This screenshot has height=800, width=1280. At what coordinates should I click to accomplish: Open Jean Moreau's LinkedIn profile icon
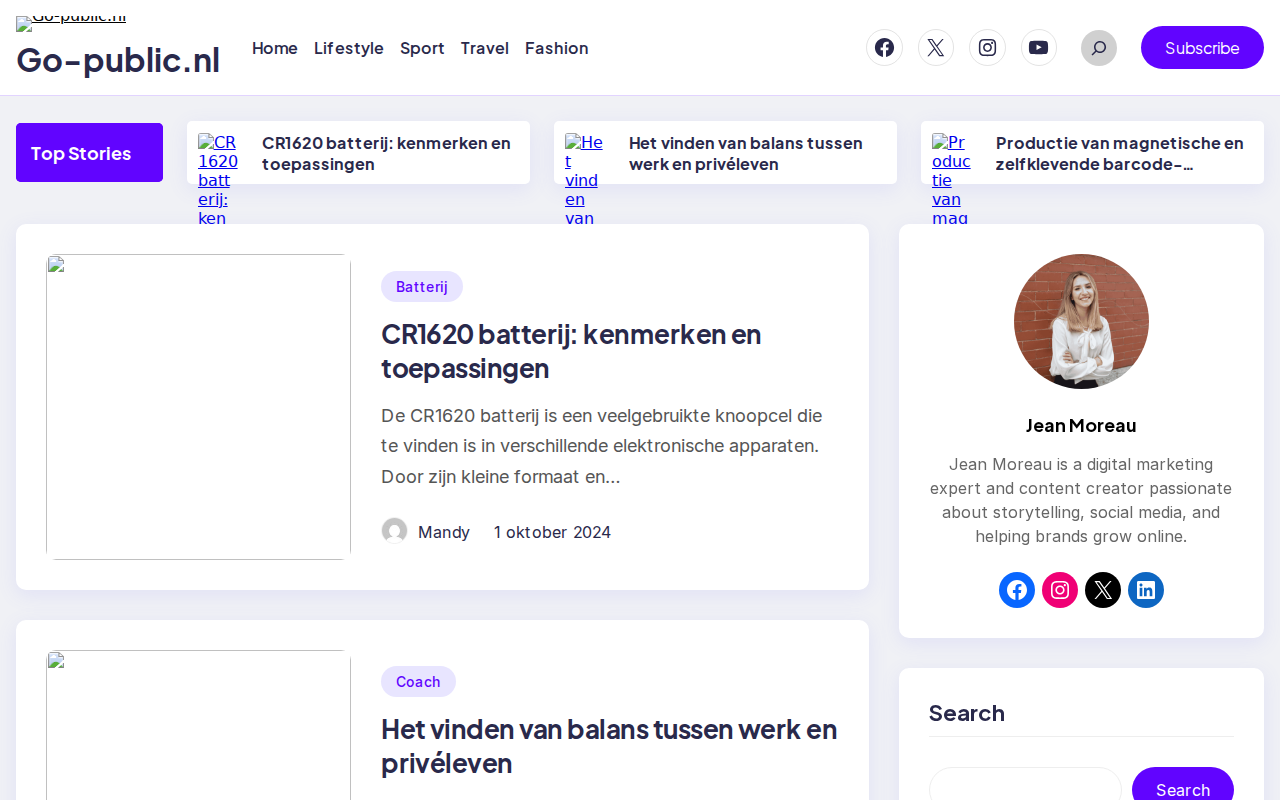tap(1146, 590)
